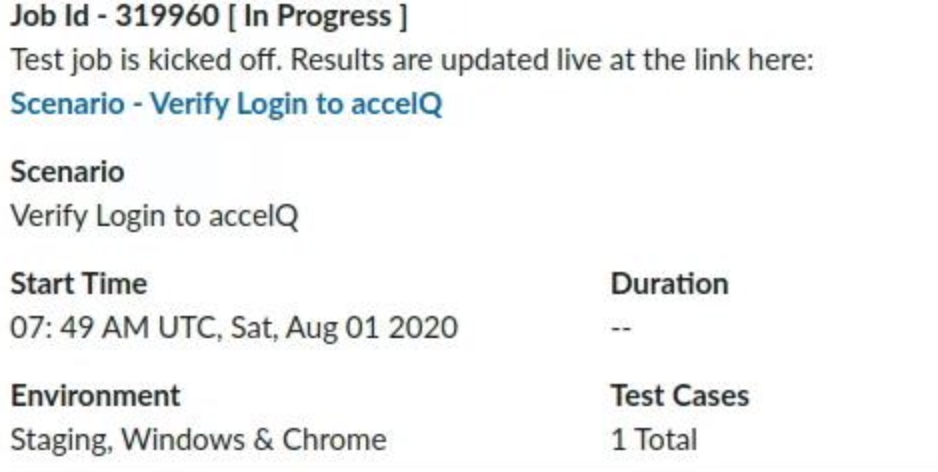Click the 'Test job is kicked off' sentence
The height and width of the screenshot is (472, 938).
pos(146,60)
